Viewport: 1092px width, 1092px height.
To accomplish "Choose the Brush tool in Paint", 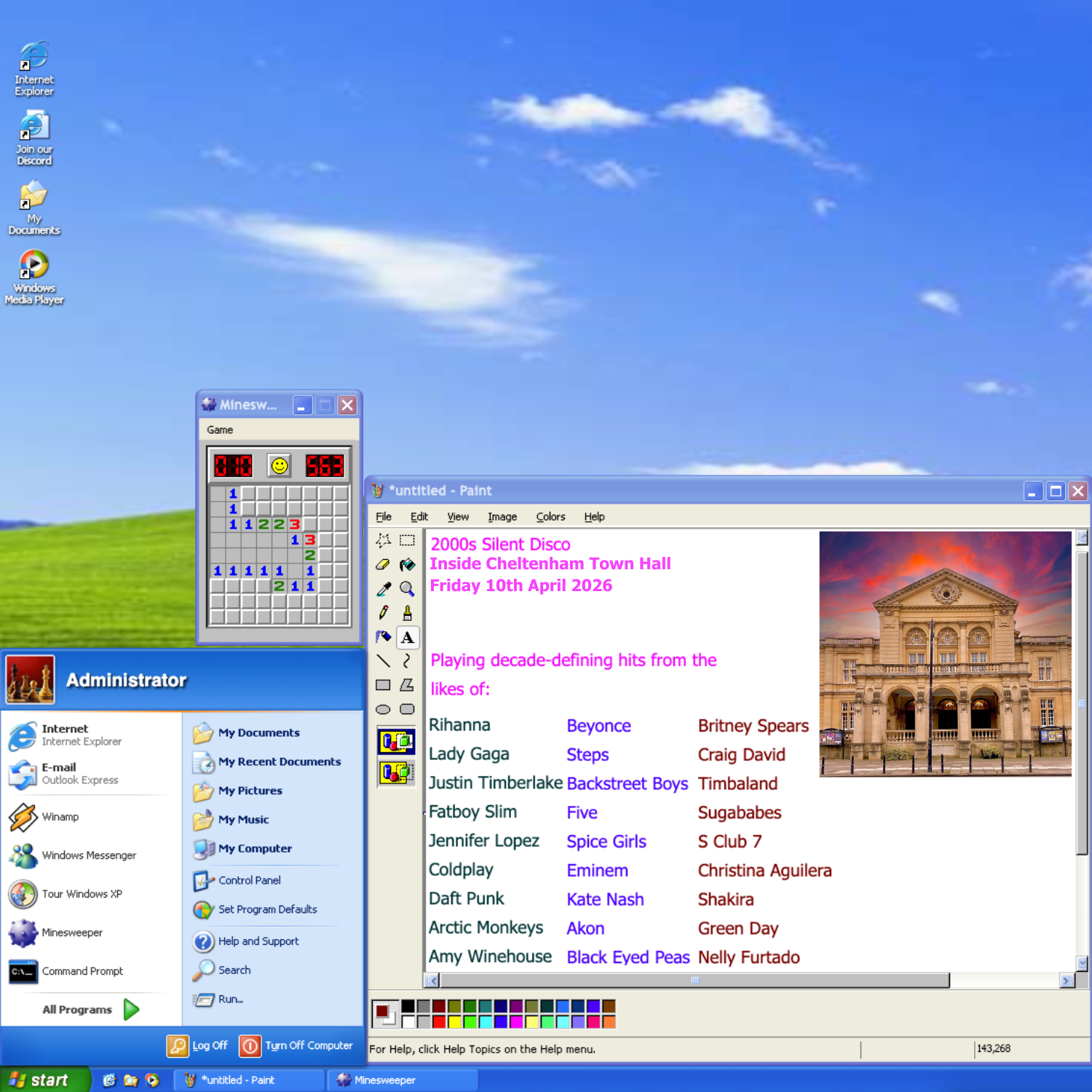I will point(407,613).
